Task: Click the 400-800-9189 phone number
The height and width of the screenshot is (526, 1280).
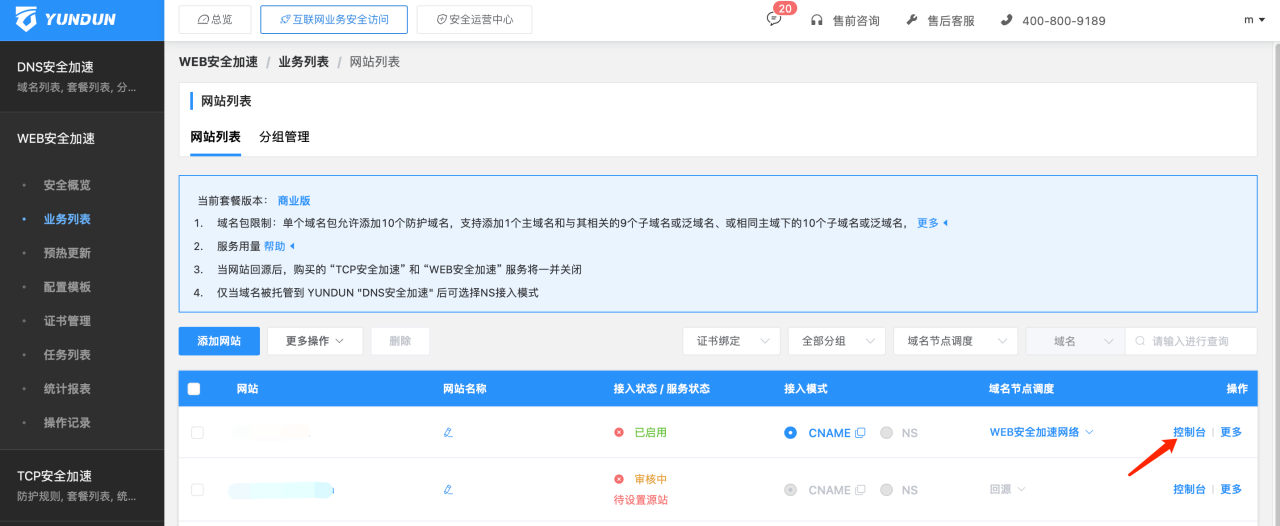Action: pyautogui.click(x=1064, y=20)
